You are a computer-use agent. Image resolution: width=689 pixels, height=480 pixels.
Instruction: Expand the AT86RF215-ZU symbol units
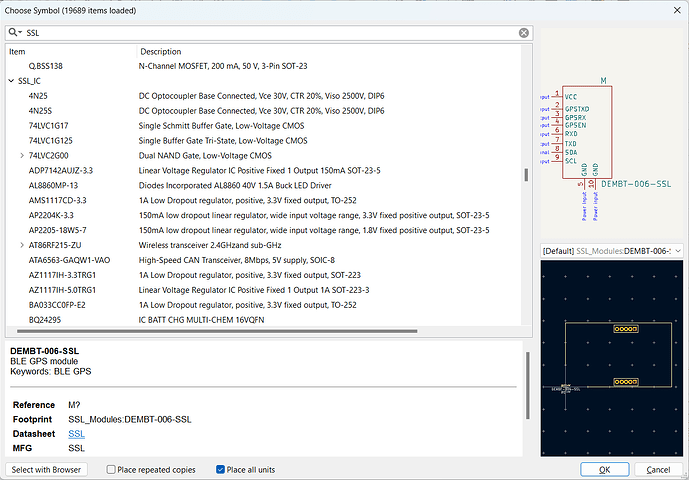22,245
